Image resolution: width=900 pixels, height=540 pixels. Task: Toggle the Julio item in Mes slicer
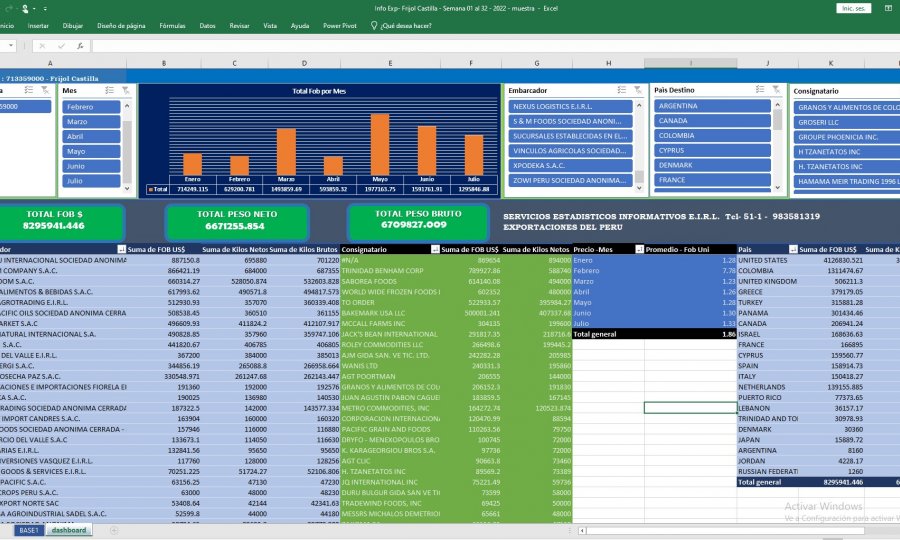point(91,181)
